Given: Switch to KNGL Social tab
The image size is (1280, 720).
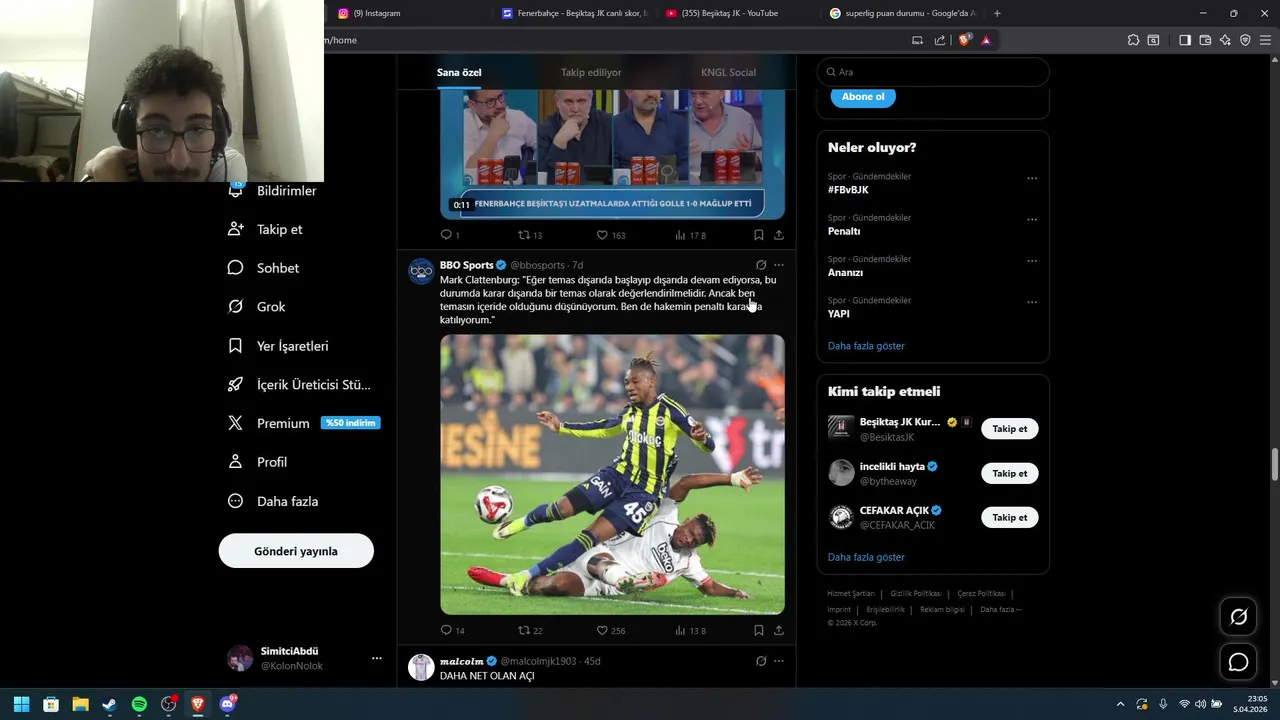Looking at the screenshot, I should point(728,72).
